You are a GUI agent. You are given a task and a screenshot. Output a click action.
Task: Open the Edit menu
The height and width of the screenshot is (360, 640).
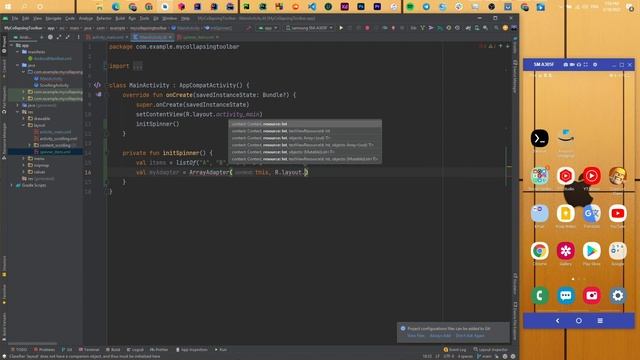coord(25,18)
